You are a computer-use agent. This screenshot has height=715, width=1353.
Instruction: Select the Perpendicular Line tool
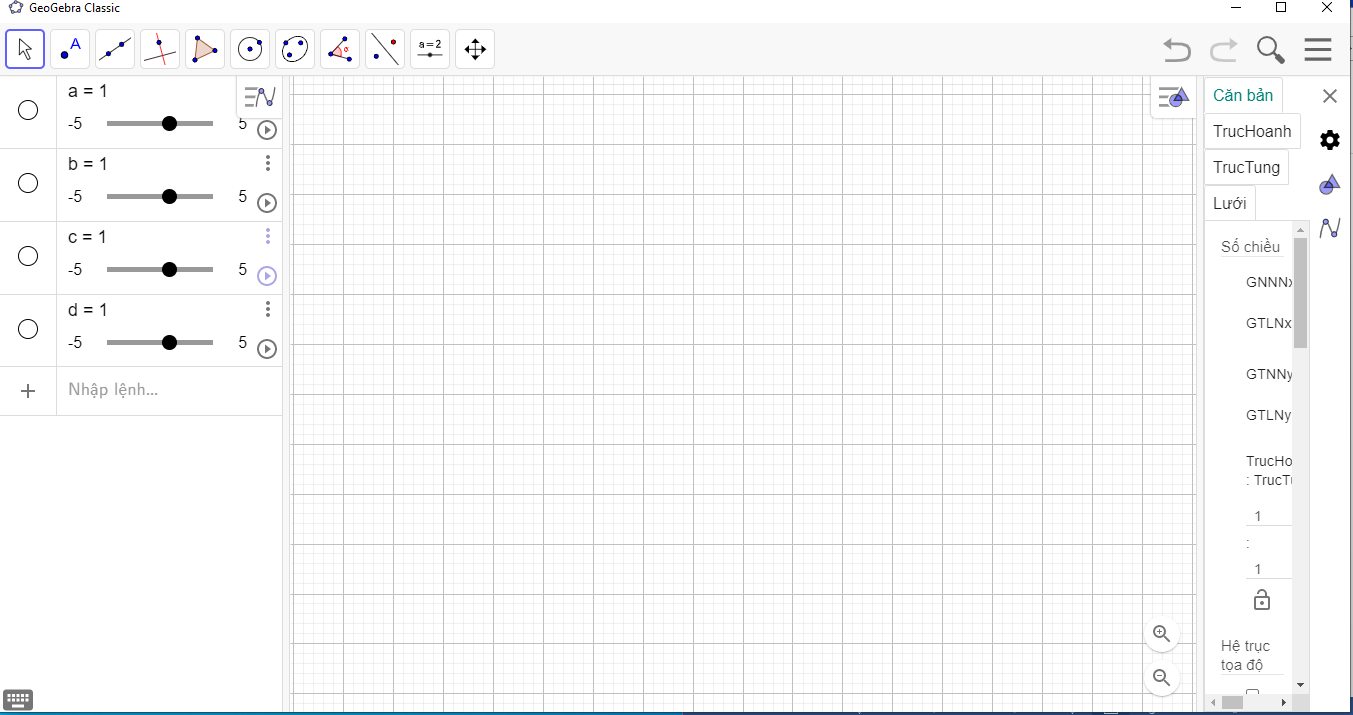[160, 49]
